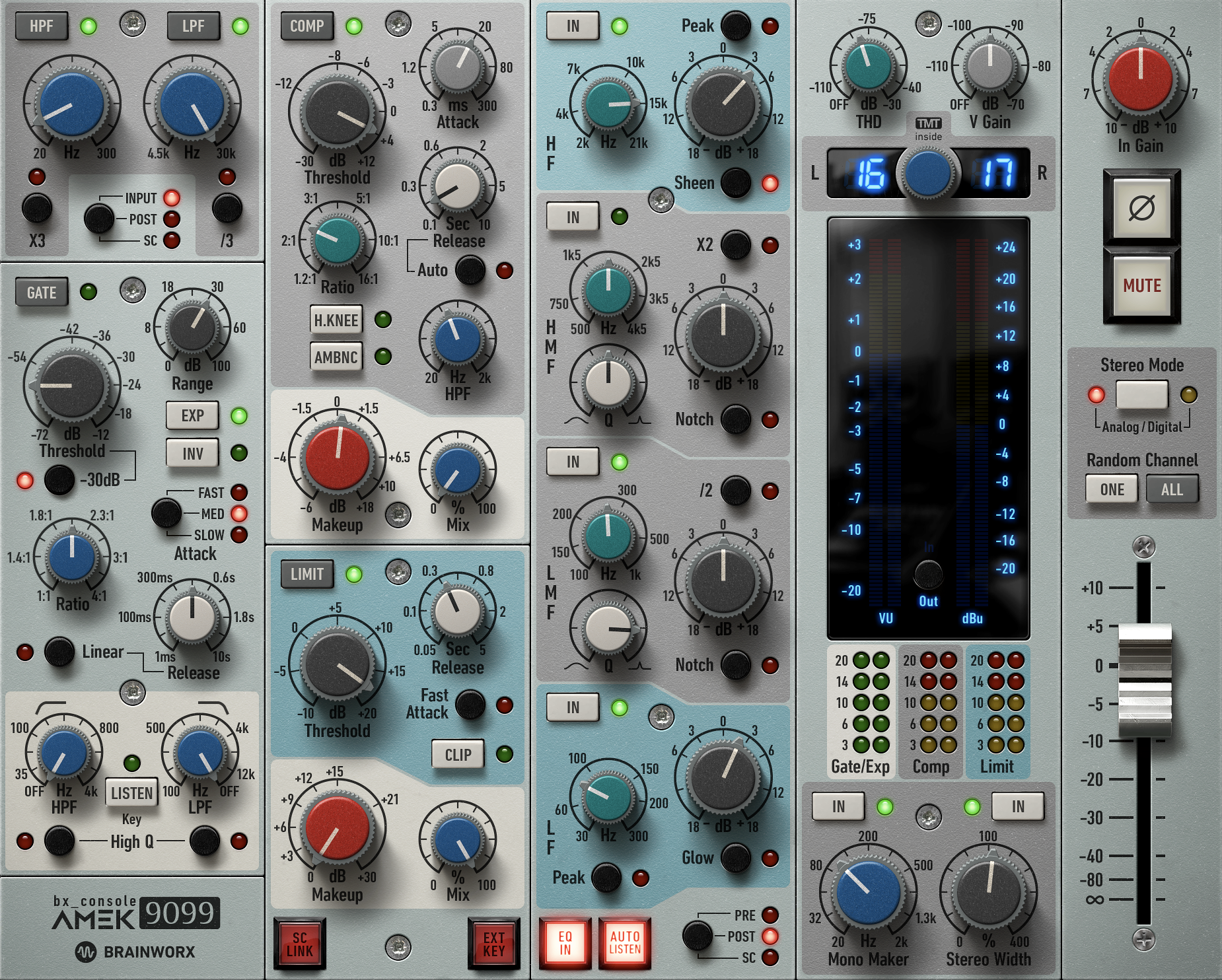Viewport: 1222px width, 980px height.
Task: Click the SC LINK red button
Action: (299, 944)
